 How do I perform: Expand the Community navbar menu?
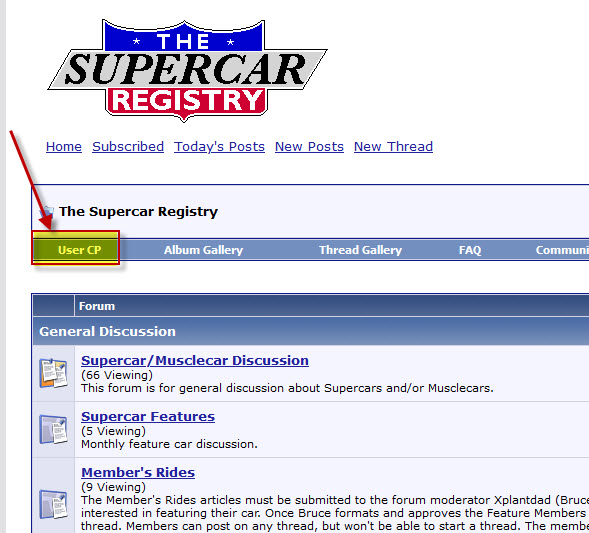coord(562,250)
